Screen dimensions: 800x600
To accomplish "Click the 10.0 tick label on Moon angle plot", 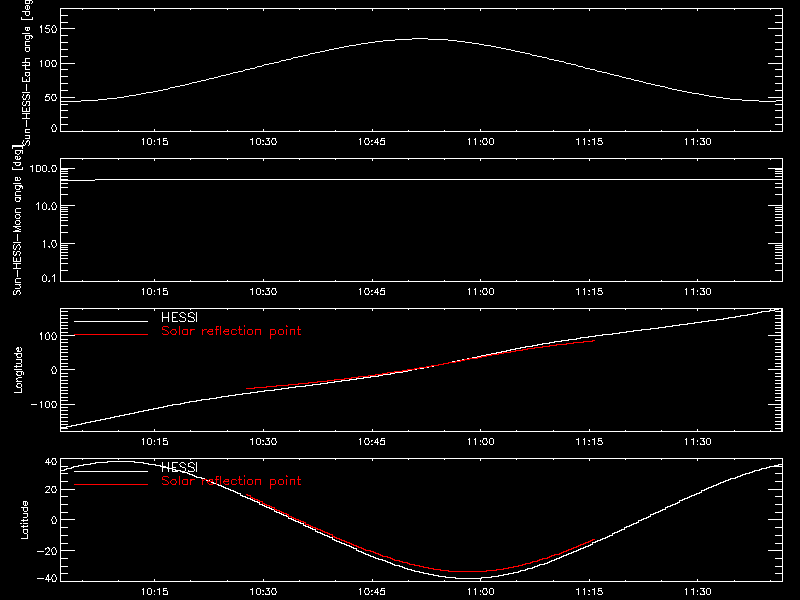I will click(47, 207).
